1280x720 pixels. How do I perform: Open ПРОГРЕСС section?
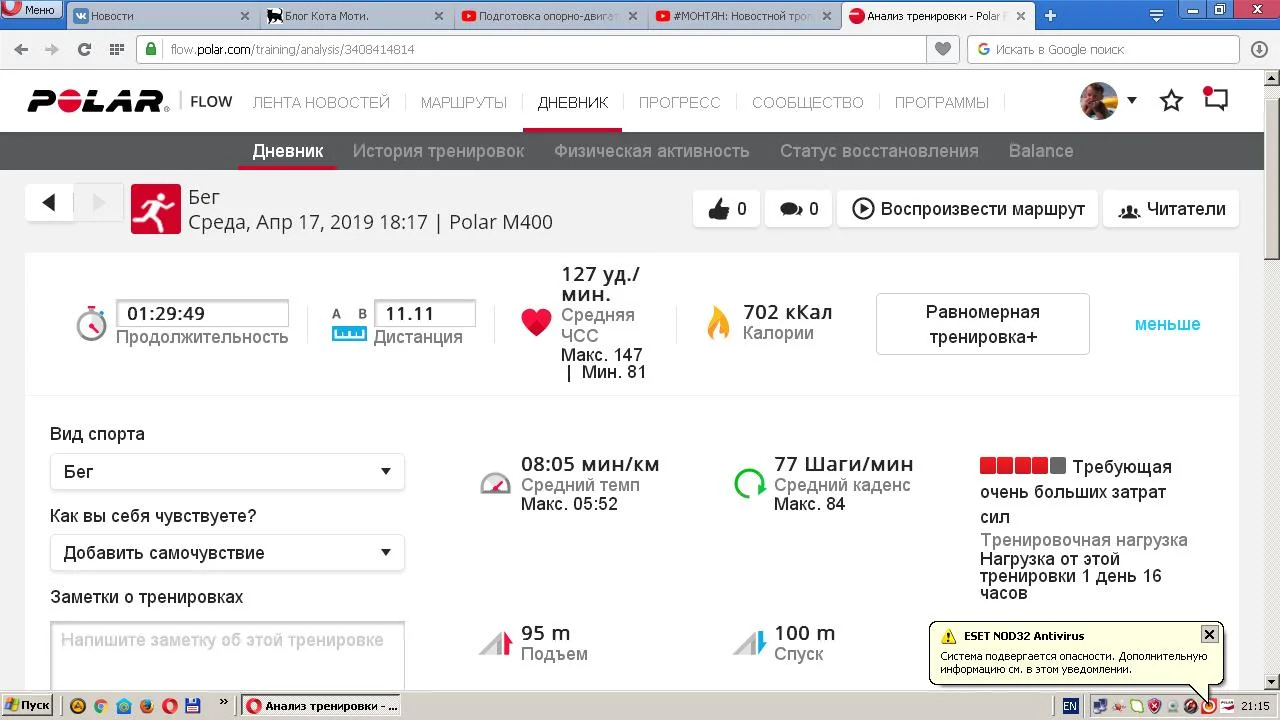coord(679,102)
